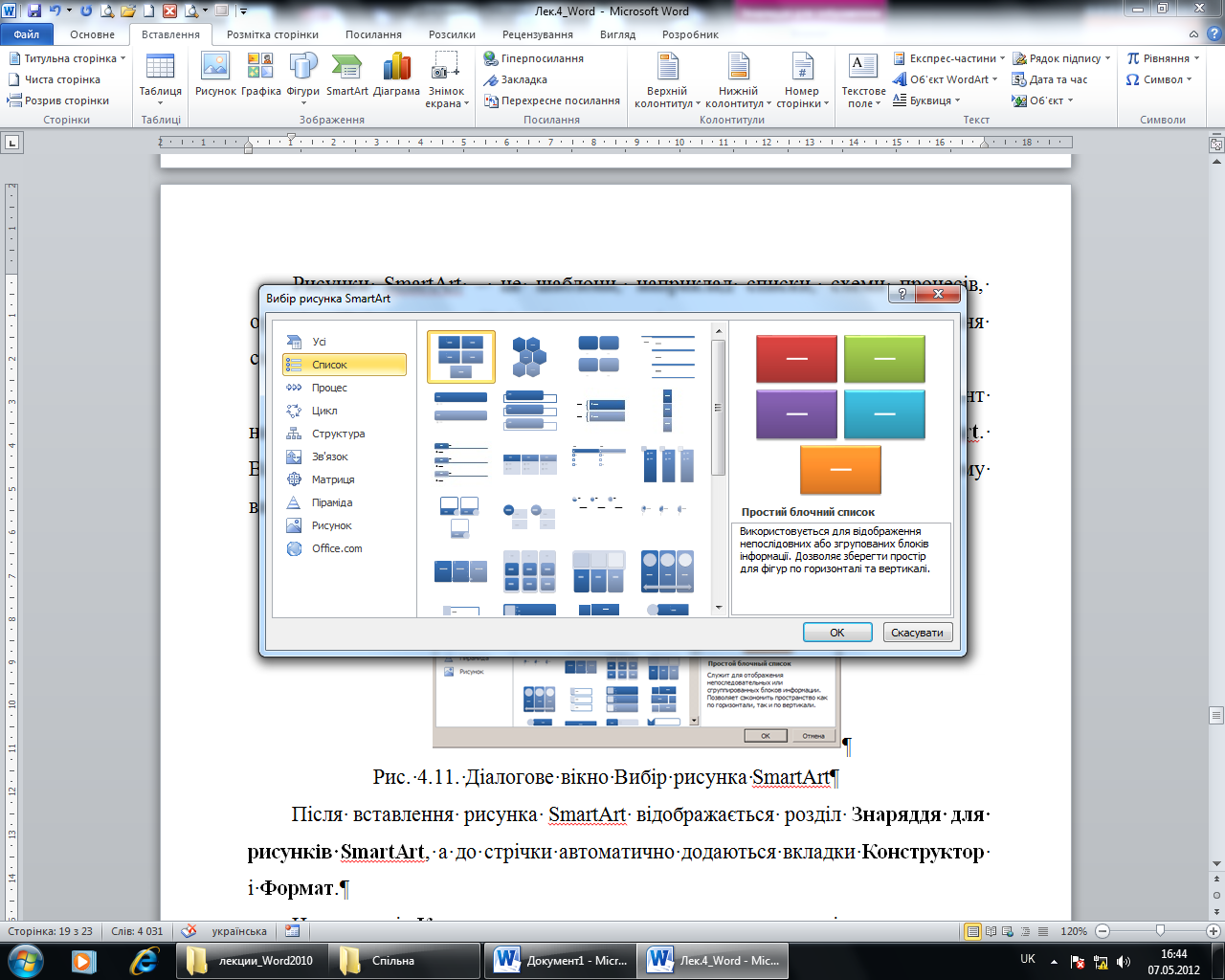Click Титульна сторінка cover page
Image resolution: width=1225 pixels, height=980 pixels.
coord(67,58)
